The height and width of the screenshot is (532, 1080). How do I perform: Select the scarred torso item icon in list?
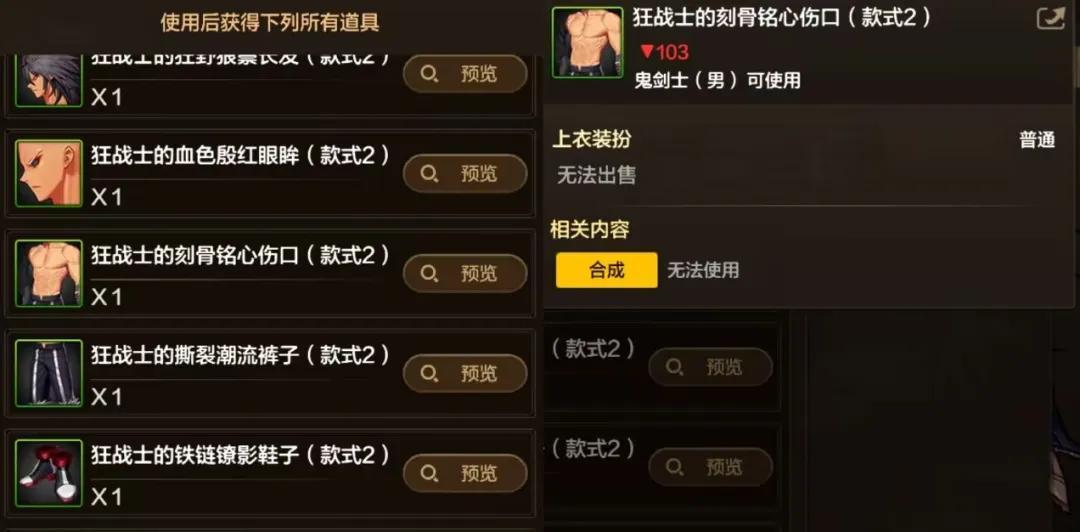49,274
